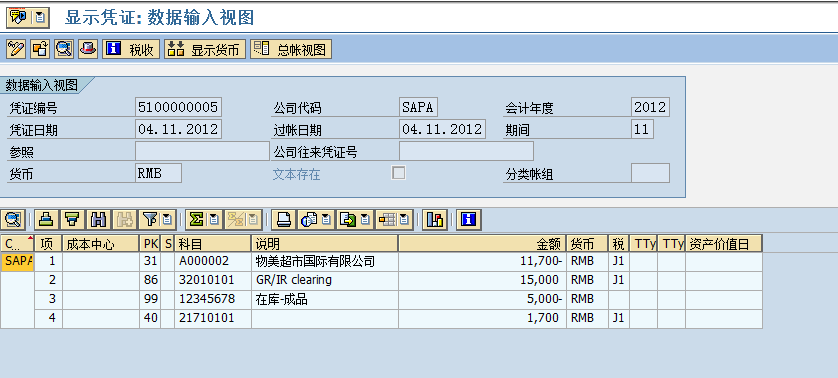Click the 分类帐组 field

650,173
